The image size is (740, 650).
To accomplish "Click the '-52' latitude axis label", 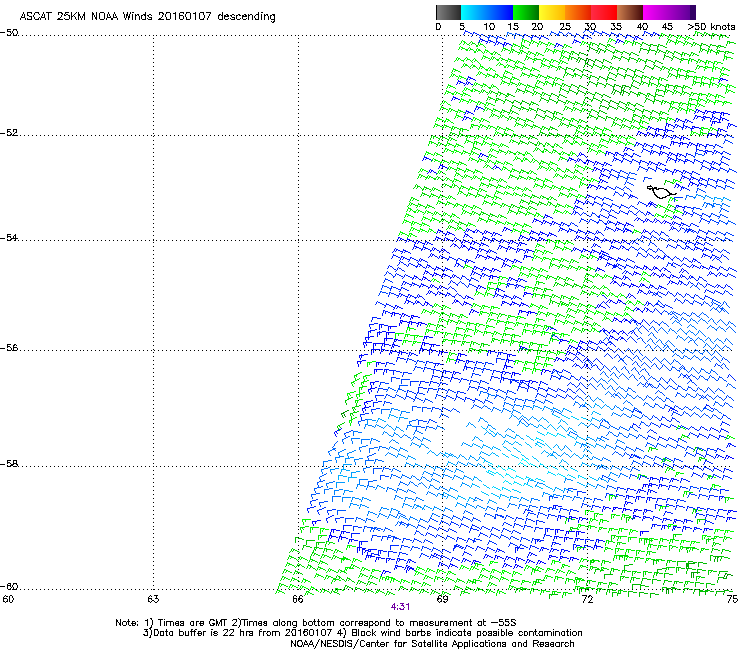I will point(9,133).
